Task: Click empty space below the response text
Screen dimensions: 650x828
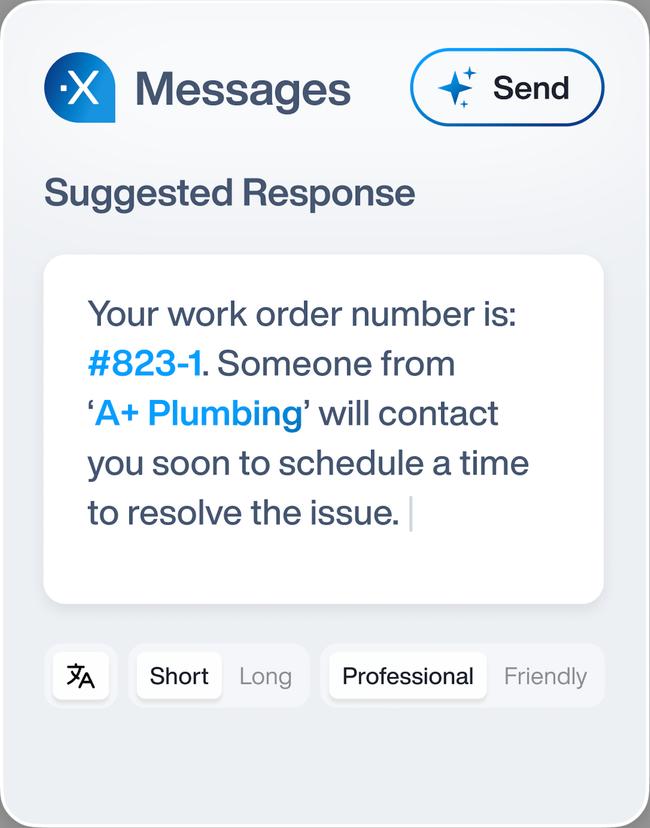Action: [323, 568]
